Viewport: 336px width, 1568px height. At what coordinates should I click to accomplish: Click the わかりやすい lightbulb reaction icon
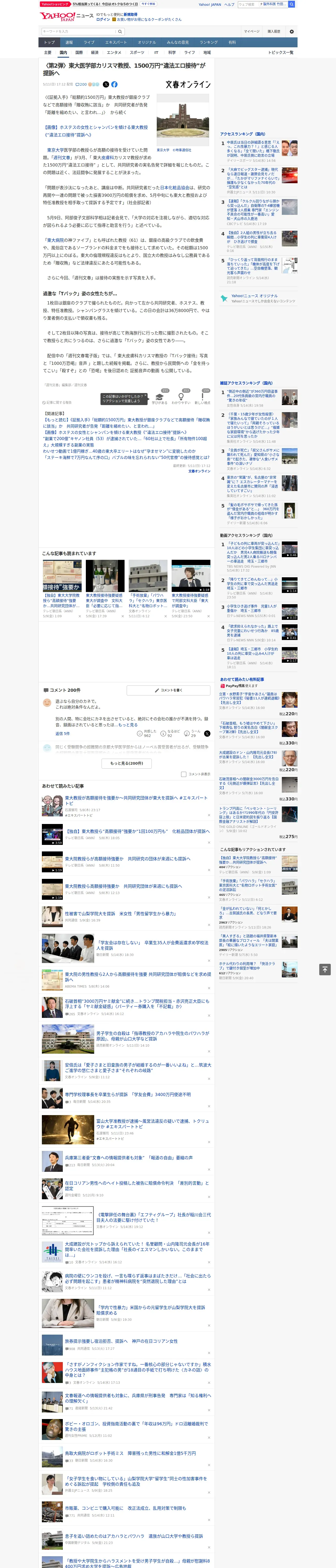[181, 397]
